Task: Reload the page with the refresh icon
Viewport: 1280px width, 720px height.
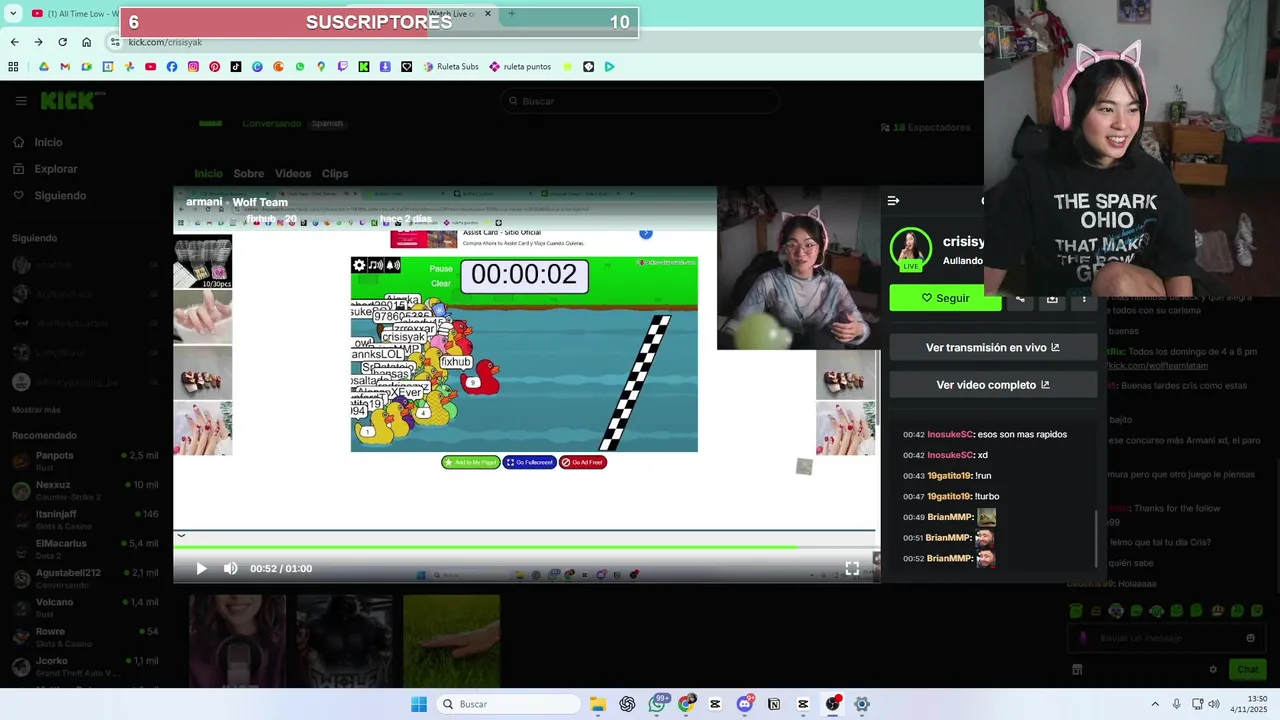Action: tap(62, 42)
